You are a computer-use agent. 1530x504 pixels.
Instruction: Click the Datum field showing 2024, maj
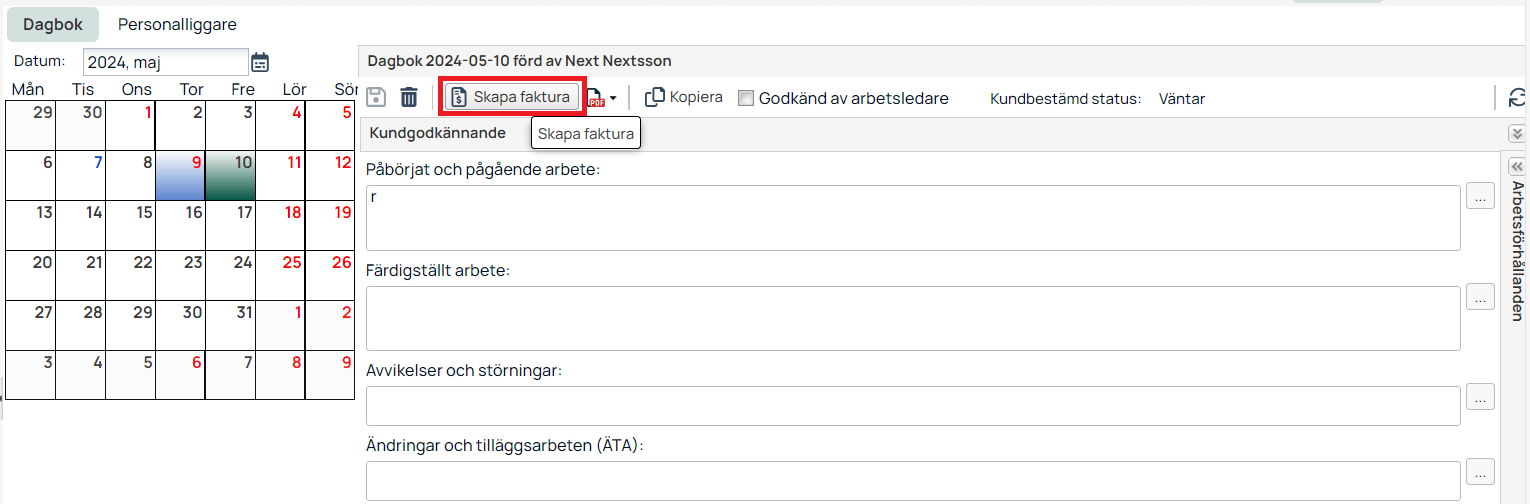click(165, 62)
